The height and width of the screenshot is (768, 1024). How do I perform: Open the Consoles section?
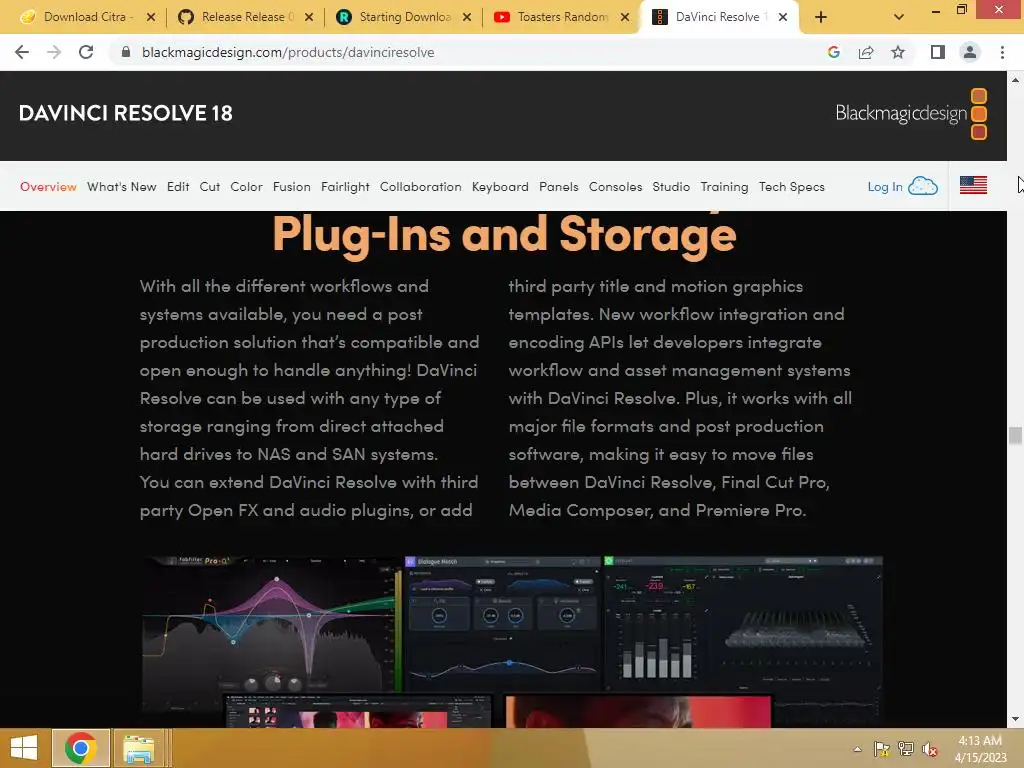[x=615, y=187]
